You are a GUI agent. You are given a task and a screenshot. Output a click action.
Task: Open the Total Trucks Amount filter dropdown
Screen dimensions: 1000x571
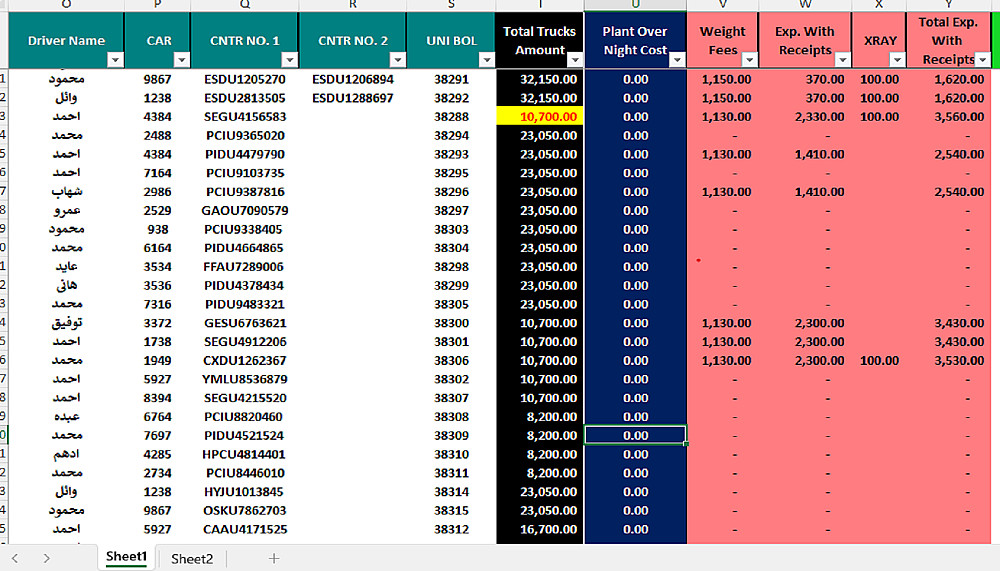point(575,60)
